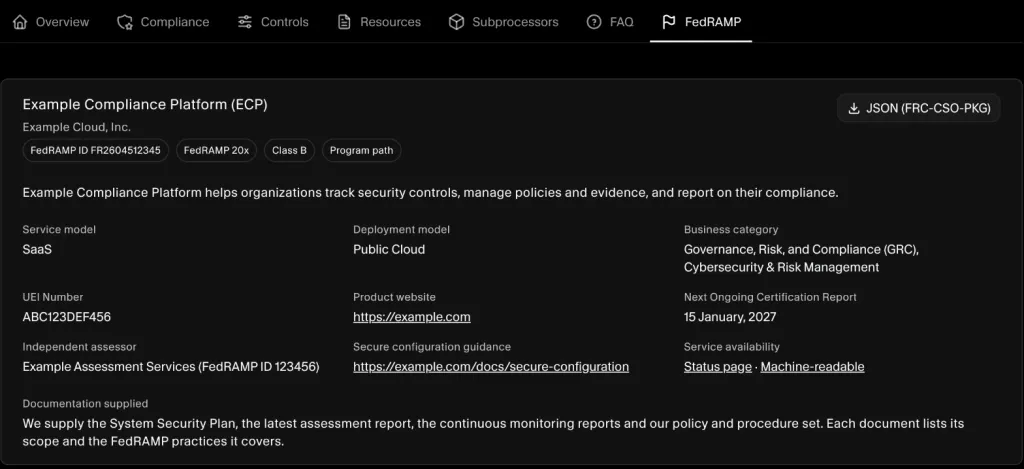Click the 15 January, 2027 date
The width and height of the screenshot is (1024, 469).
(x=730, y=317)
